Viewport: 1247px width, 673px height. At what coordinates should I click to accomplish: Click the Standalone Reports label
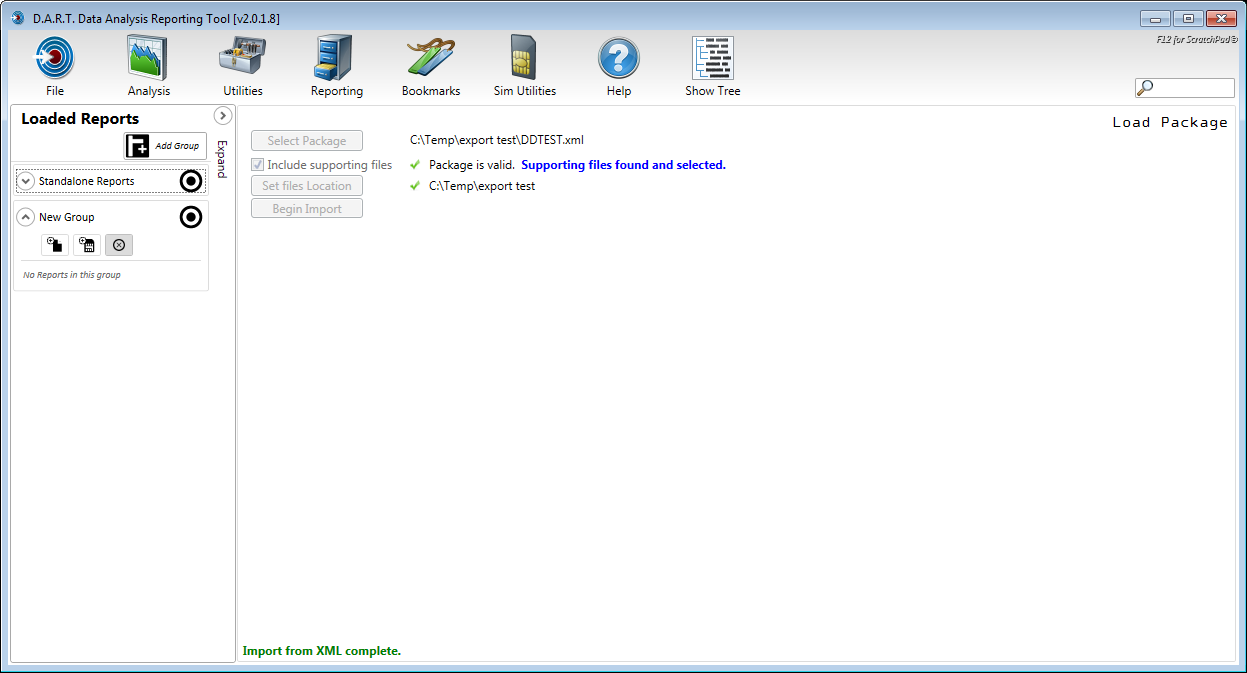(x=87, y=182)
